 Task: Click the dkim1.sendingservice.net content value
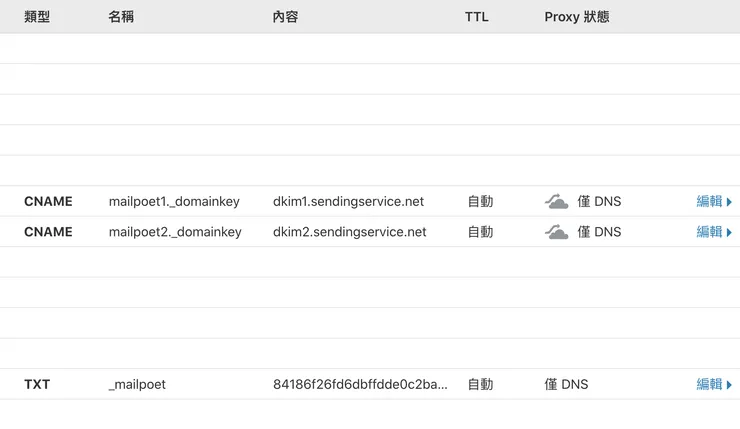(348, 202)
